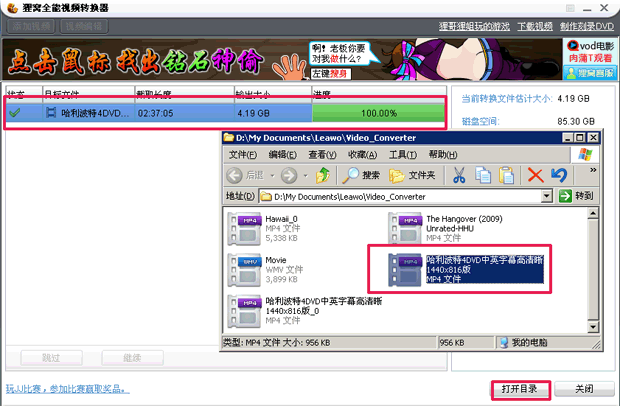Click the 100.00% progress bar

(378, 113)
